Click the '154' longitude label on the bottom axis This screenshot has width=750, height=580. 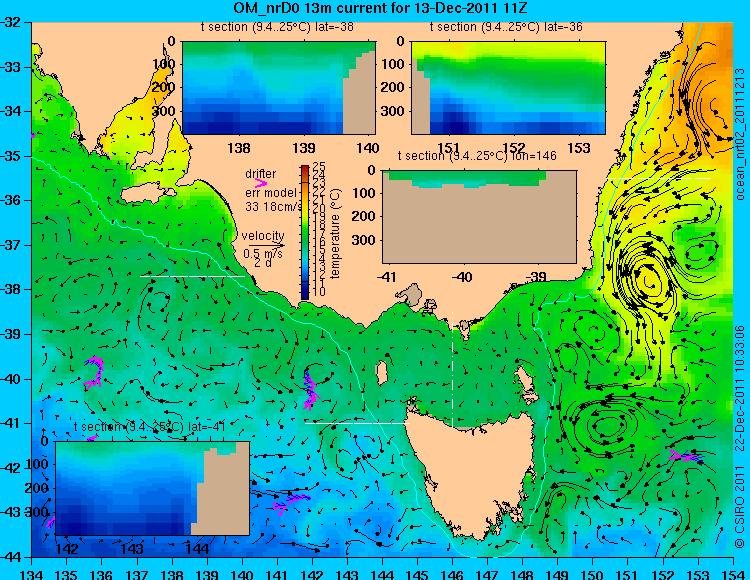pos(733,574)
